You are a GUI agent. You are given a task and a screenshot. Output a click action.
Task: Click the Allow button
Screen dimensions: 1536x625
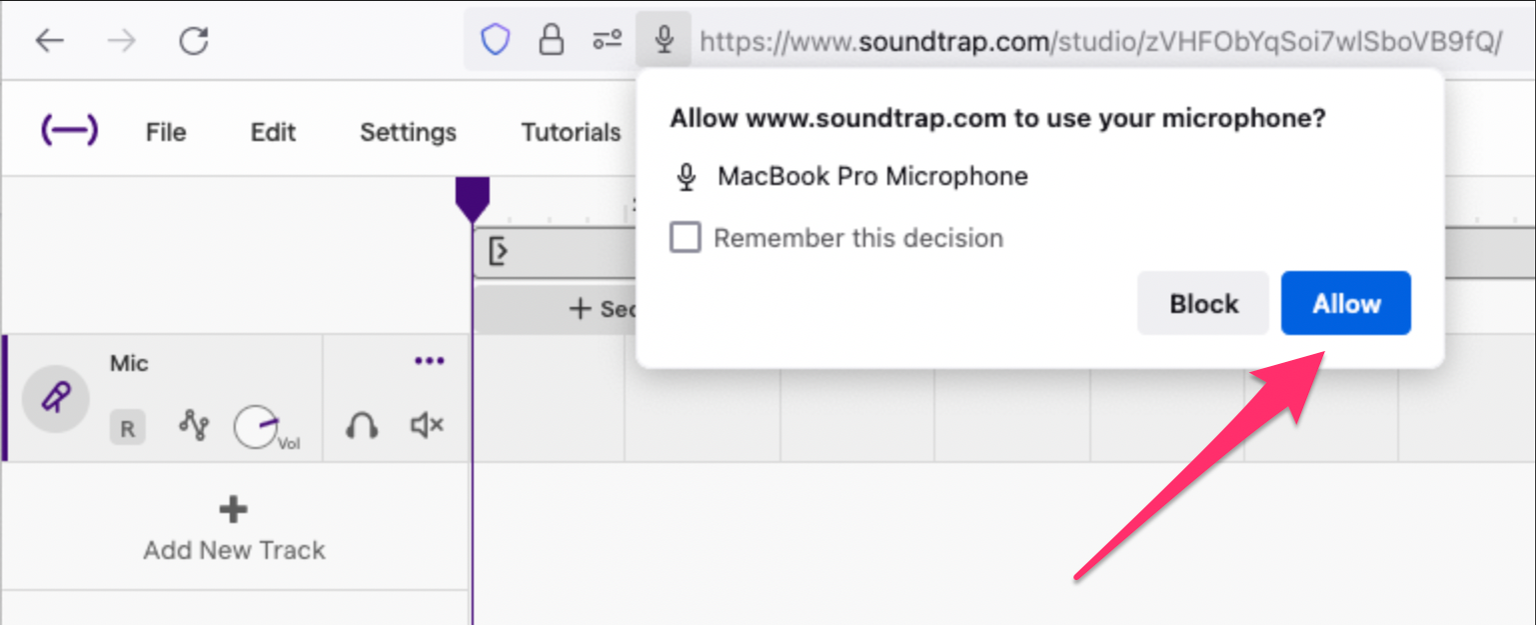pos(1345,303)
